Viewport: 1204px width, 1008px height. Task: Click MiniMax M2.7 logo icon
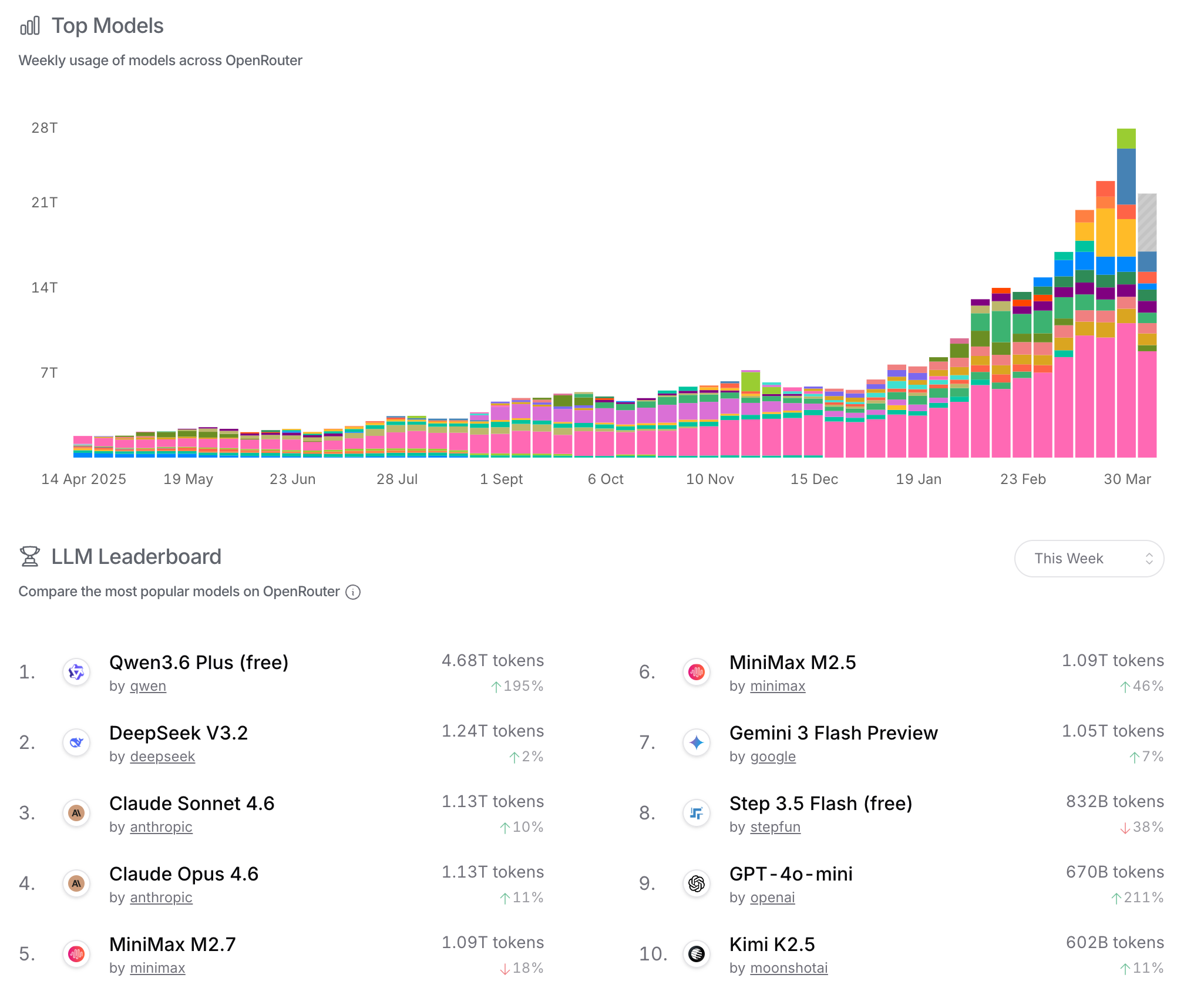(x=76, y=954)
